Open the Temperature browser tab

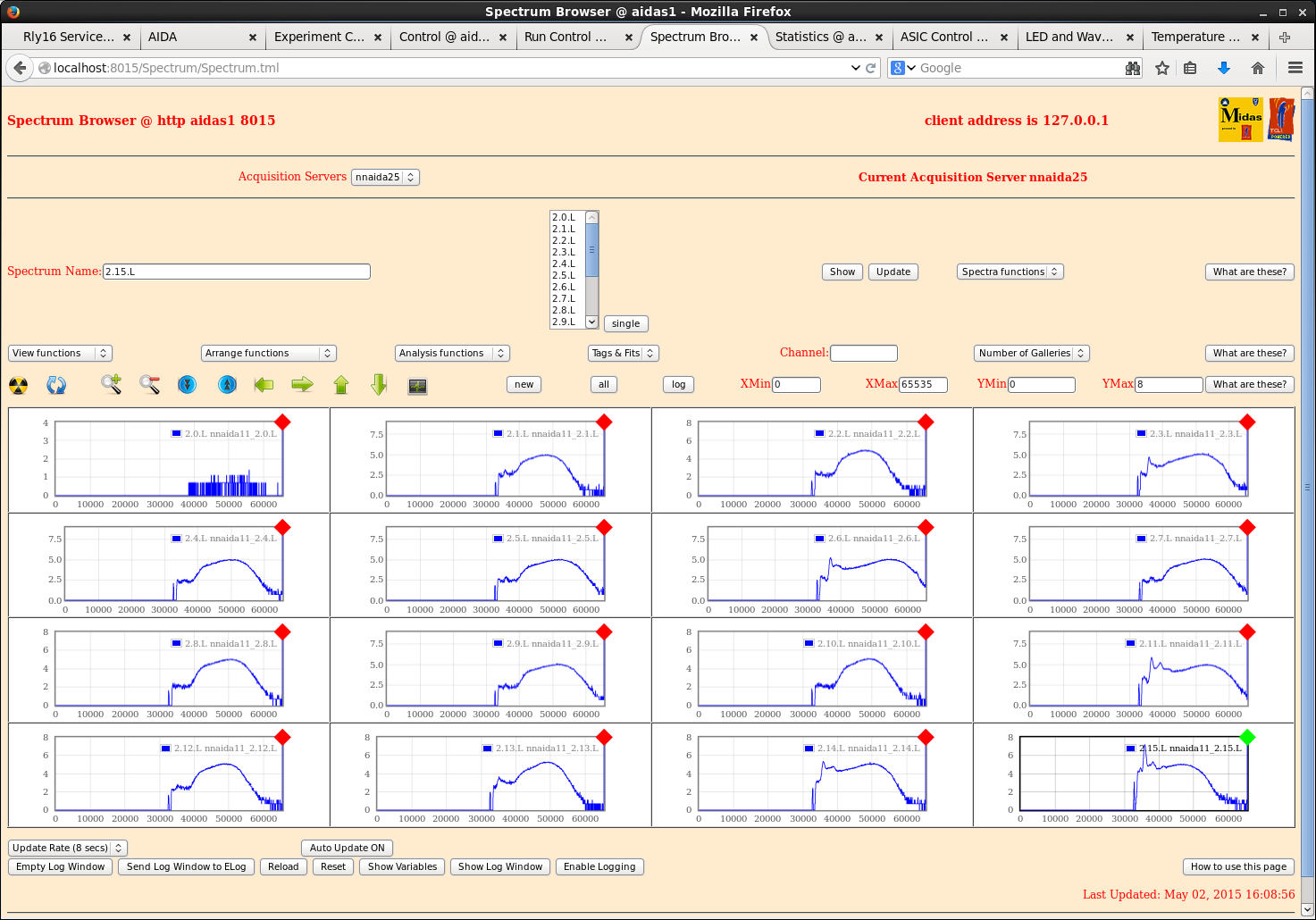(1194, 37)
